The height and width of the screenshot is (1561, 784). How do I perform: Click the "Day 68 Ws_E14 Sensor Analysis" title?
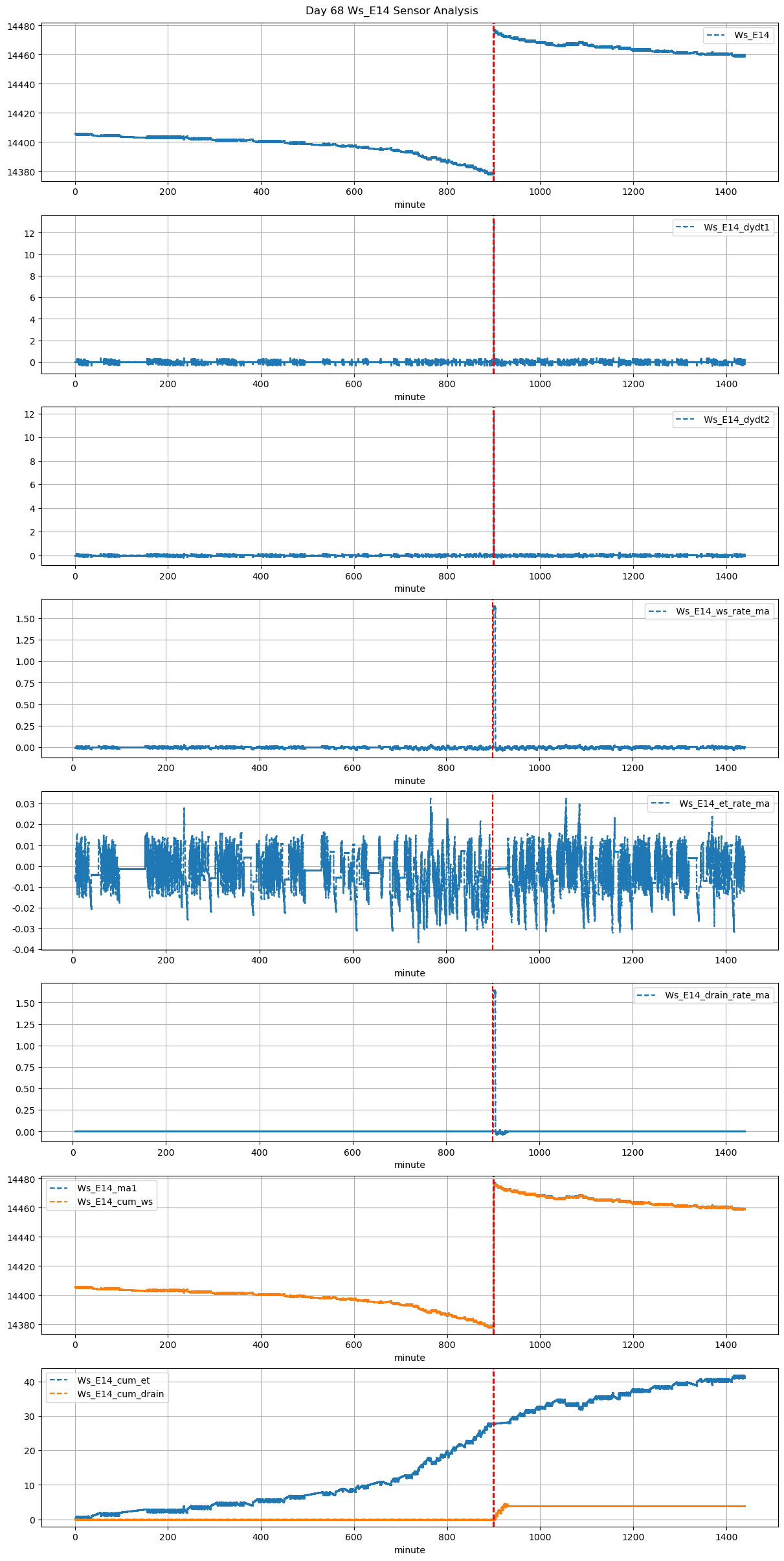coord(392,11)
